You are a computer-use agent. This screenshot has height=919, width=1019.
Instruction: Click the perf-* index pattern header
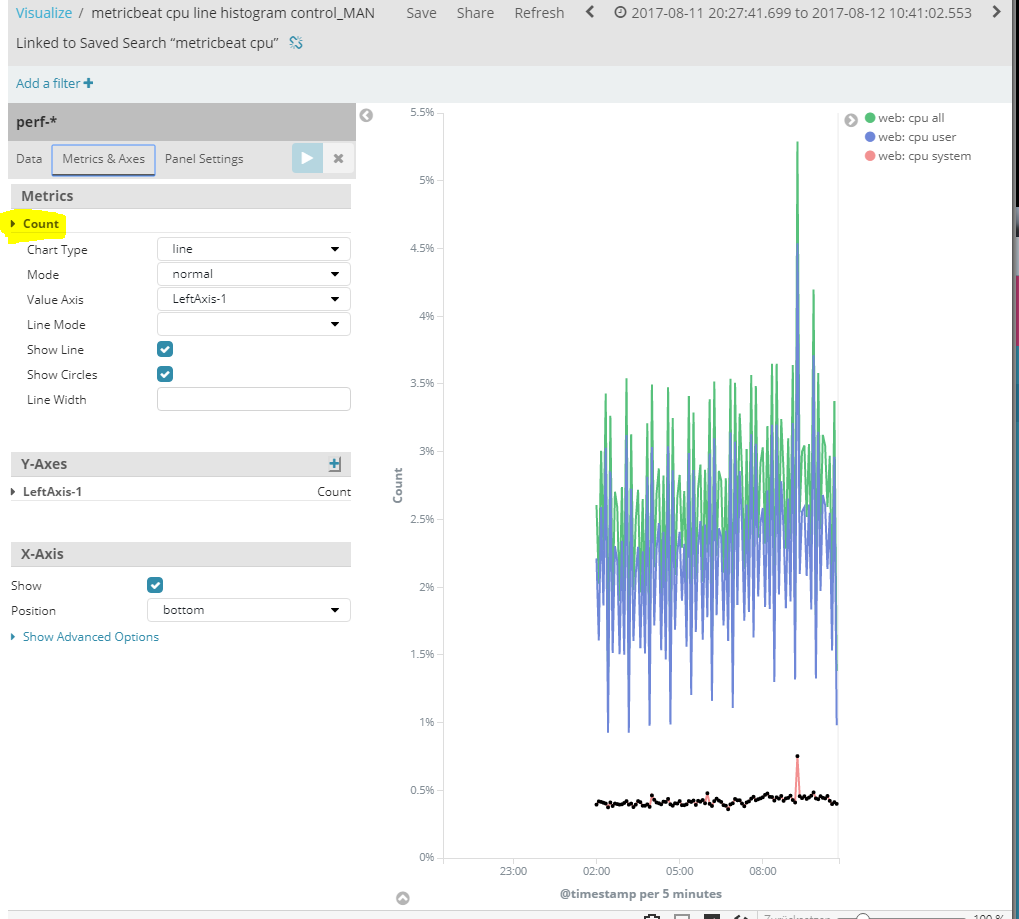point(182,122)
